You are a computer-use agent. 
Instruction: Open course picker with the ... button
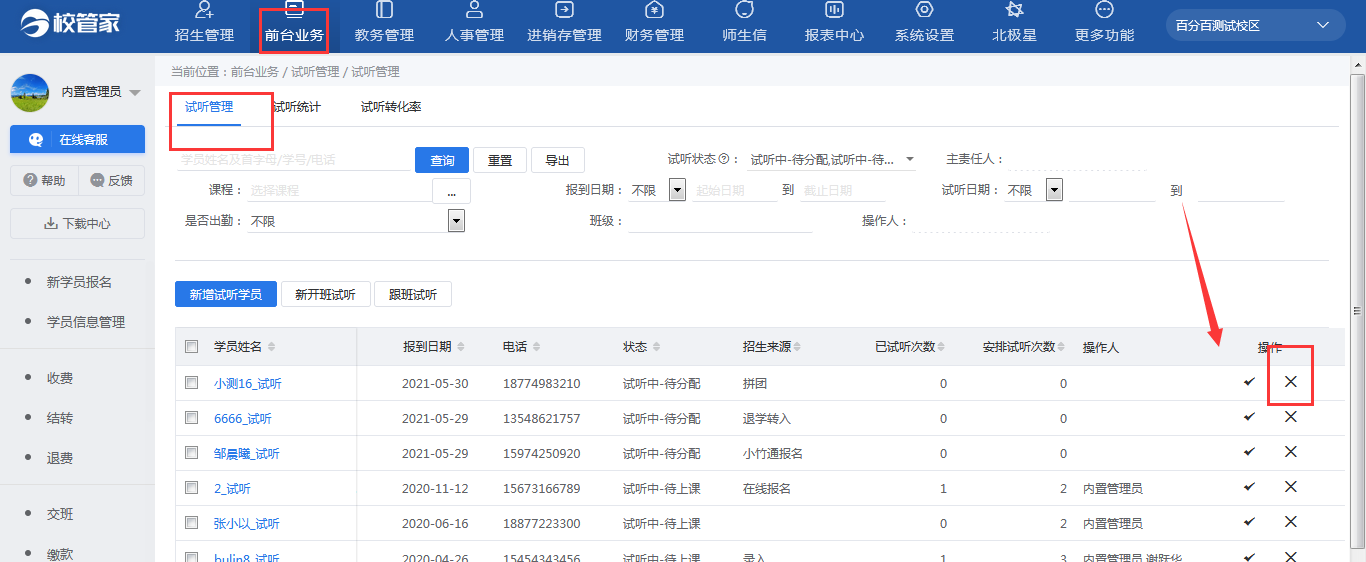tap(451, 190)
